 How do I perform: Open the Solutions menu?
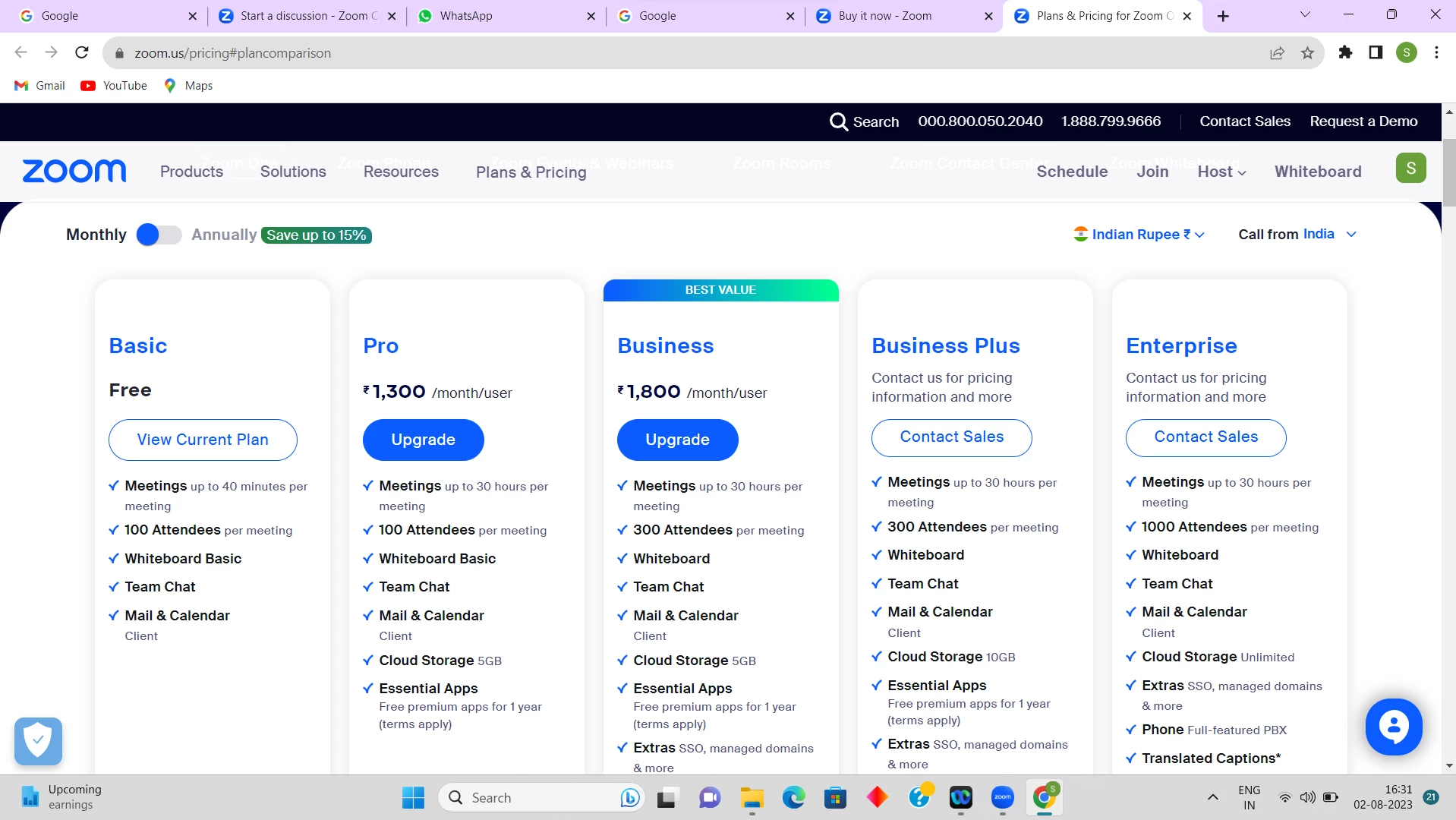(x=293, y=172)
